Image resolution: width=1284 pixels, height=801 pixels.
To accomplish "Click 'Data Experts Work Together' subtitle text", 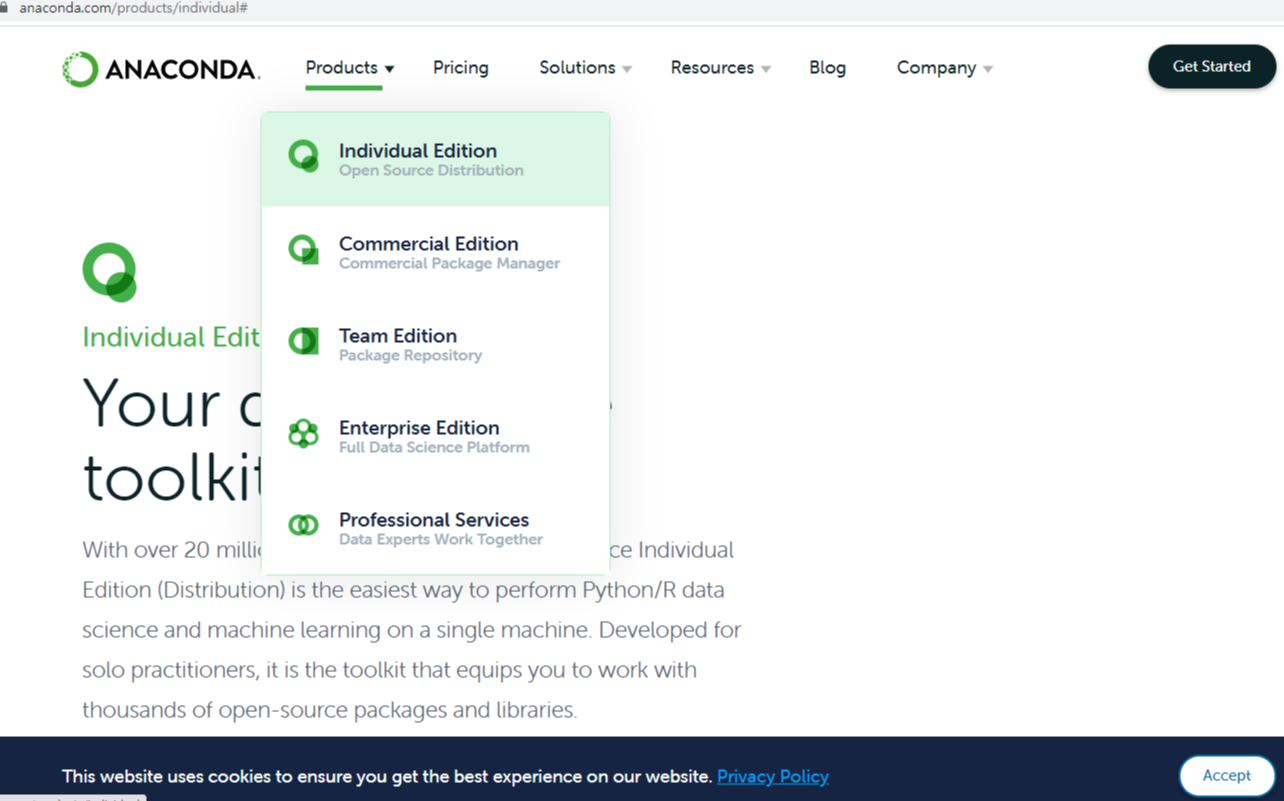I will 441,540.
